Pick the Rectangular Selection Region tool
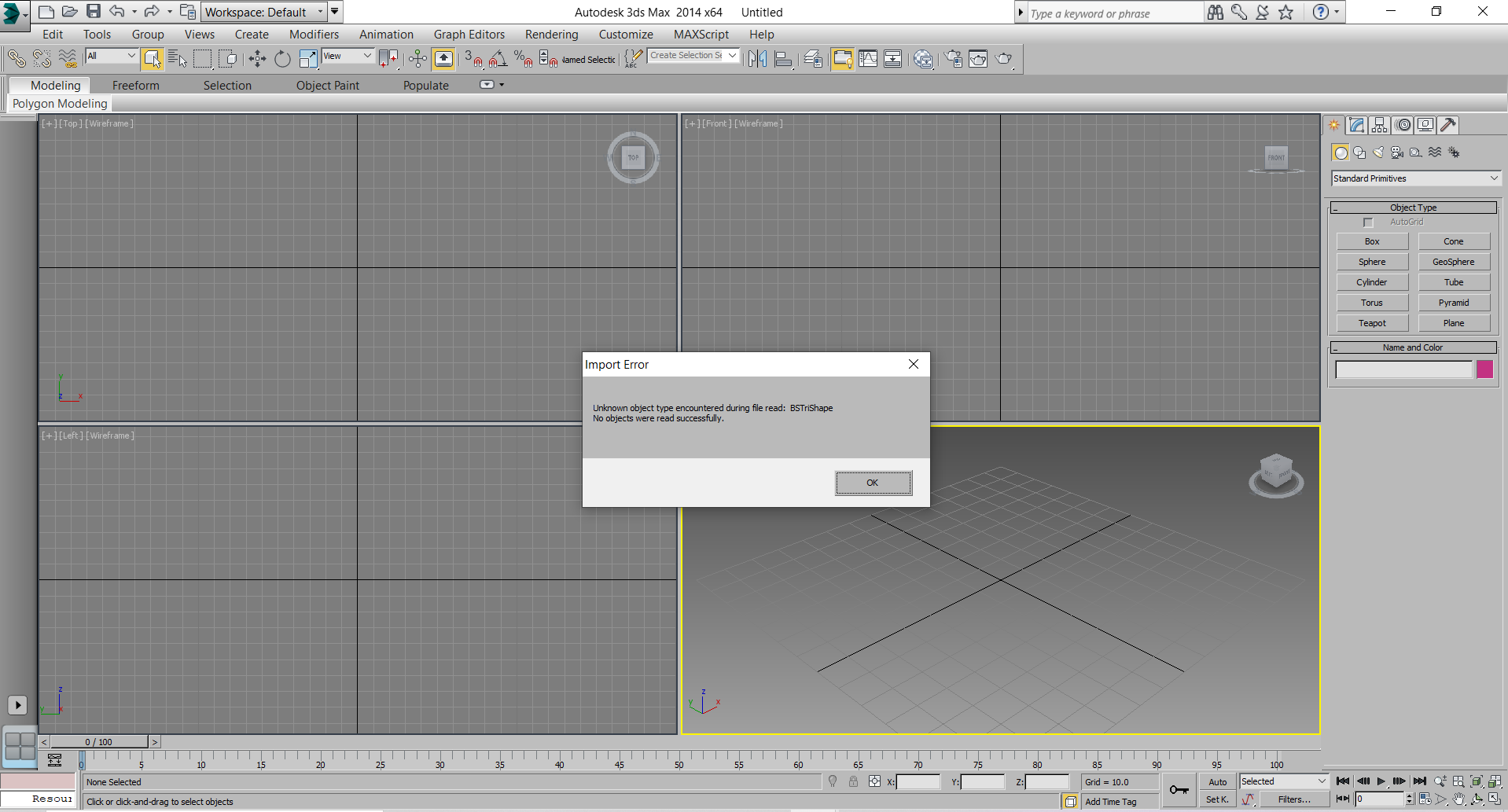Viewport: 1508px width, 812px height. point(203,58)
